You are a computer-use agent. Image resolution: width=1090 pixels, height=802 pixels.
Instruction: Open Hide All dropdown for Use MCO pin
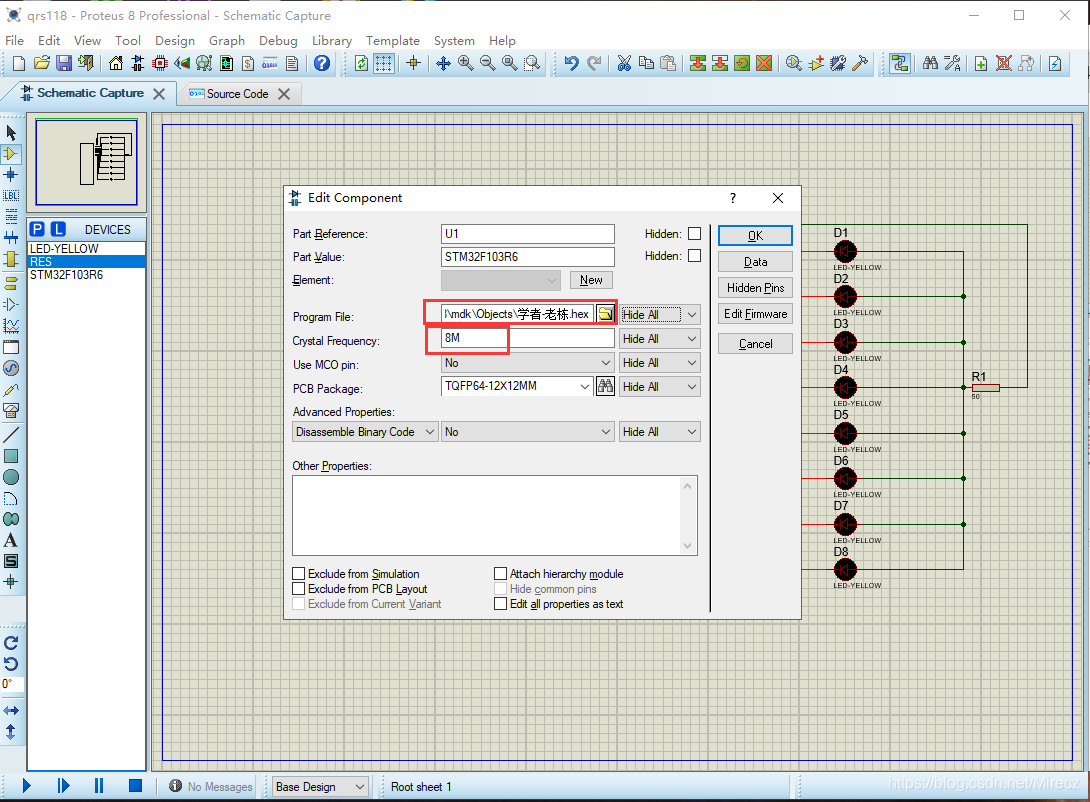(659, 363)
